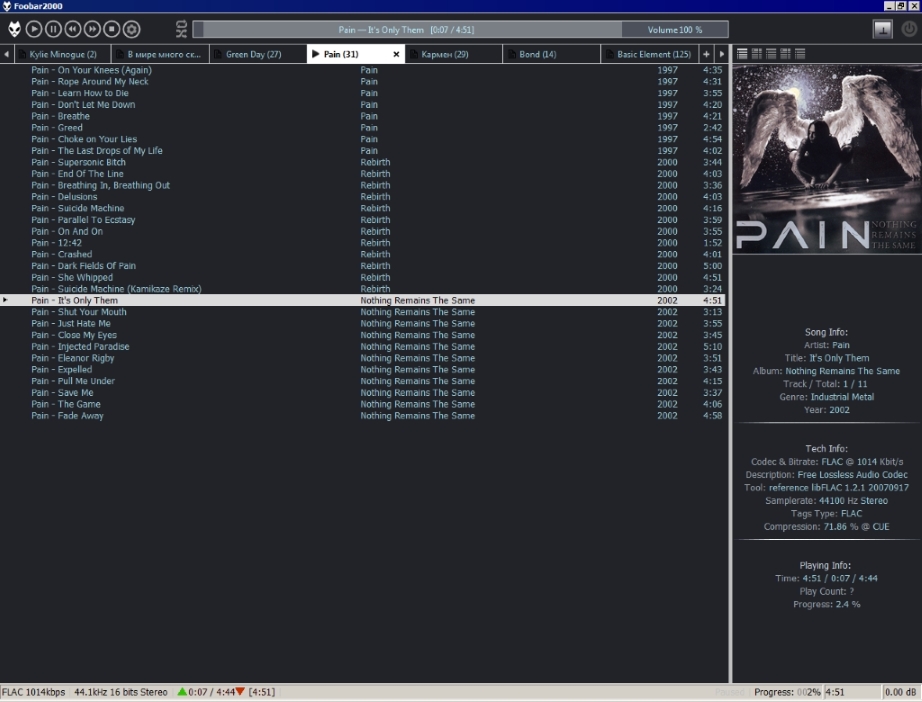Select track 'Pain - On And On'
This screenshot has height=702, width=922.
pyautogui.click(x=362, y=232)
